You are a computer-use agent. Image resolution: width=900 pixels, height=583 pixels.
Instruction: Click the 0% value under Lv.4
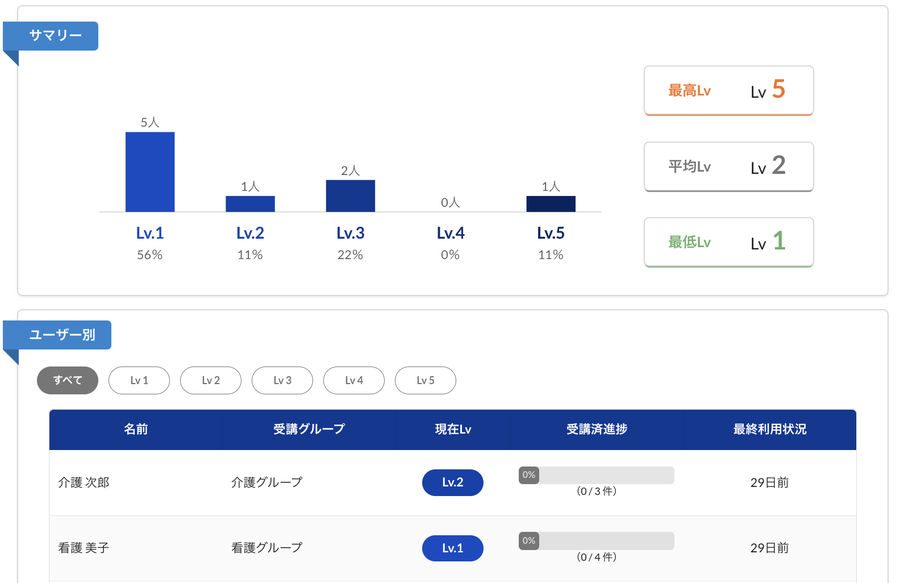point(451,255)
